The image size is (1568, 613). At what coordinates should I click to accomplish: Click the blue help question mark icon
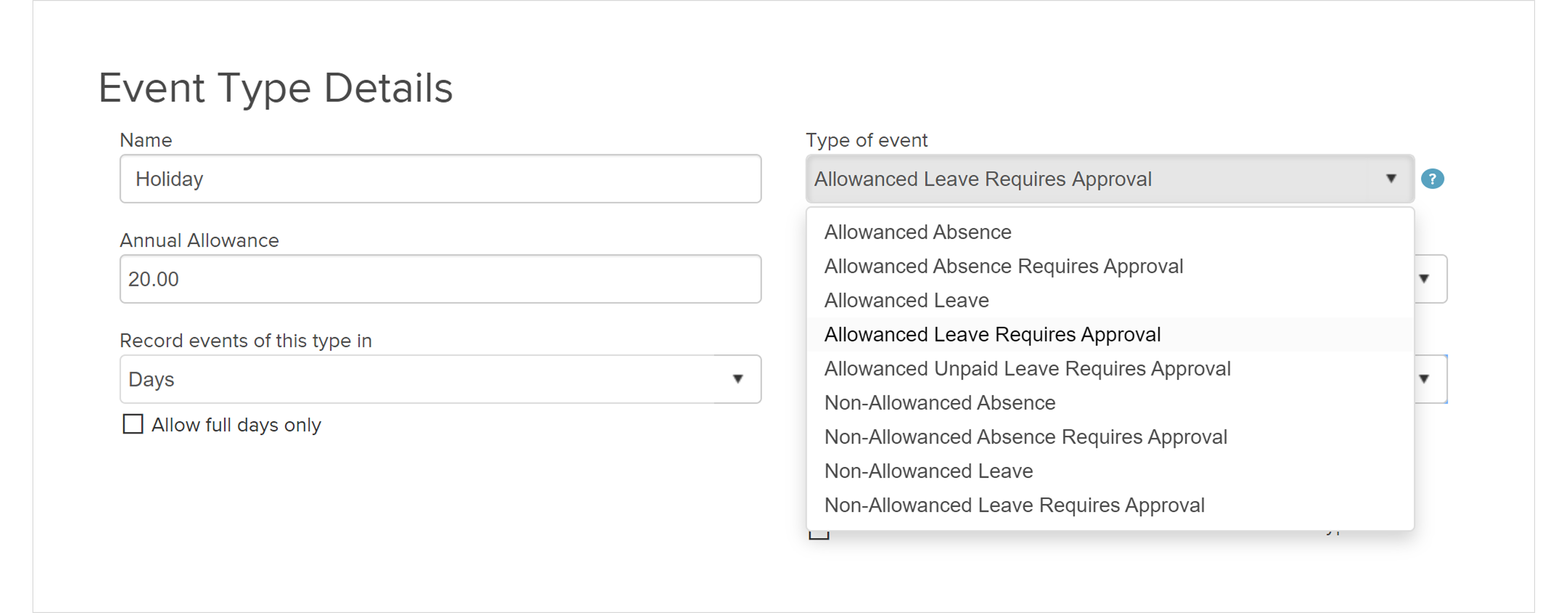pyautogui.click(x=1432, y=179)
